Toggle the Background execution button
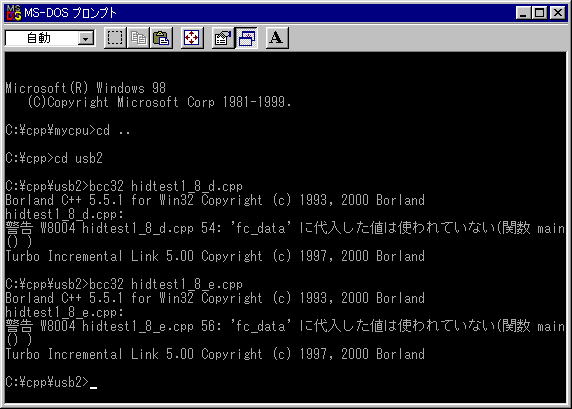This screenshot has width=572, height=409. 247,38
